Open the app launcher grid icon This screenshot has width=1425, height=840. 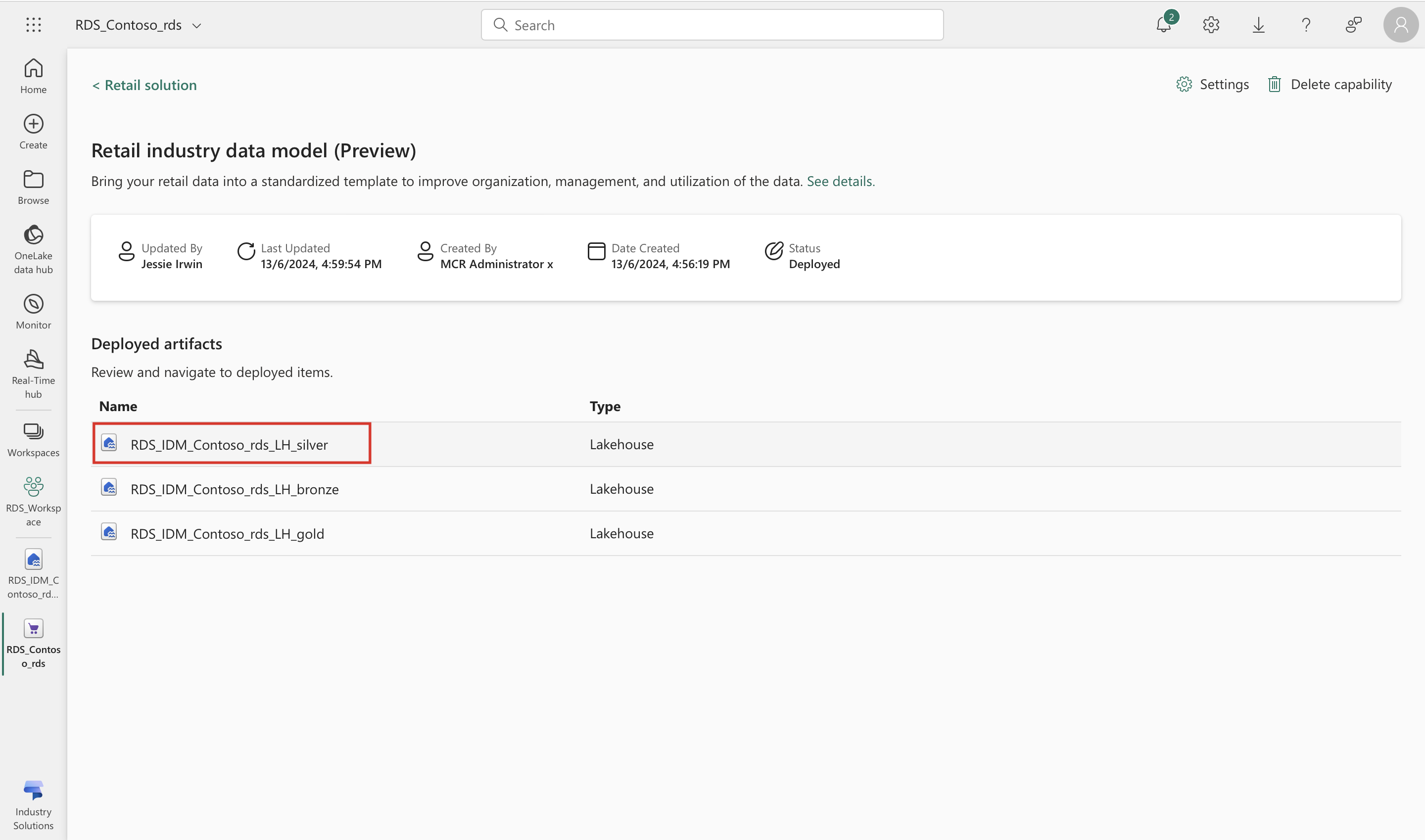click(34, 25)
